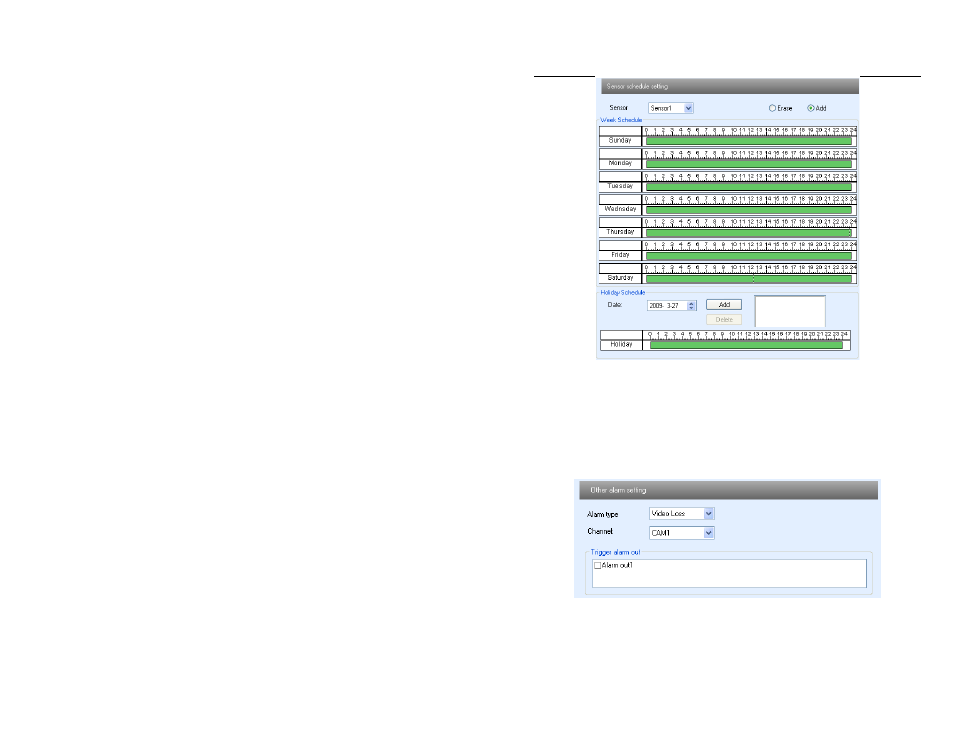This screenshot has height=737, width=954.
Task: Click the Holiday schedule bar
Action: pos(746,345)
